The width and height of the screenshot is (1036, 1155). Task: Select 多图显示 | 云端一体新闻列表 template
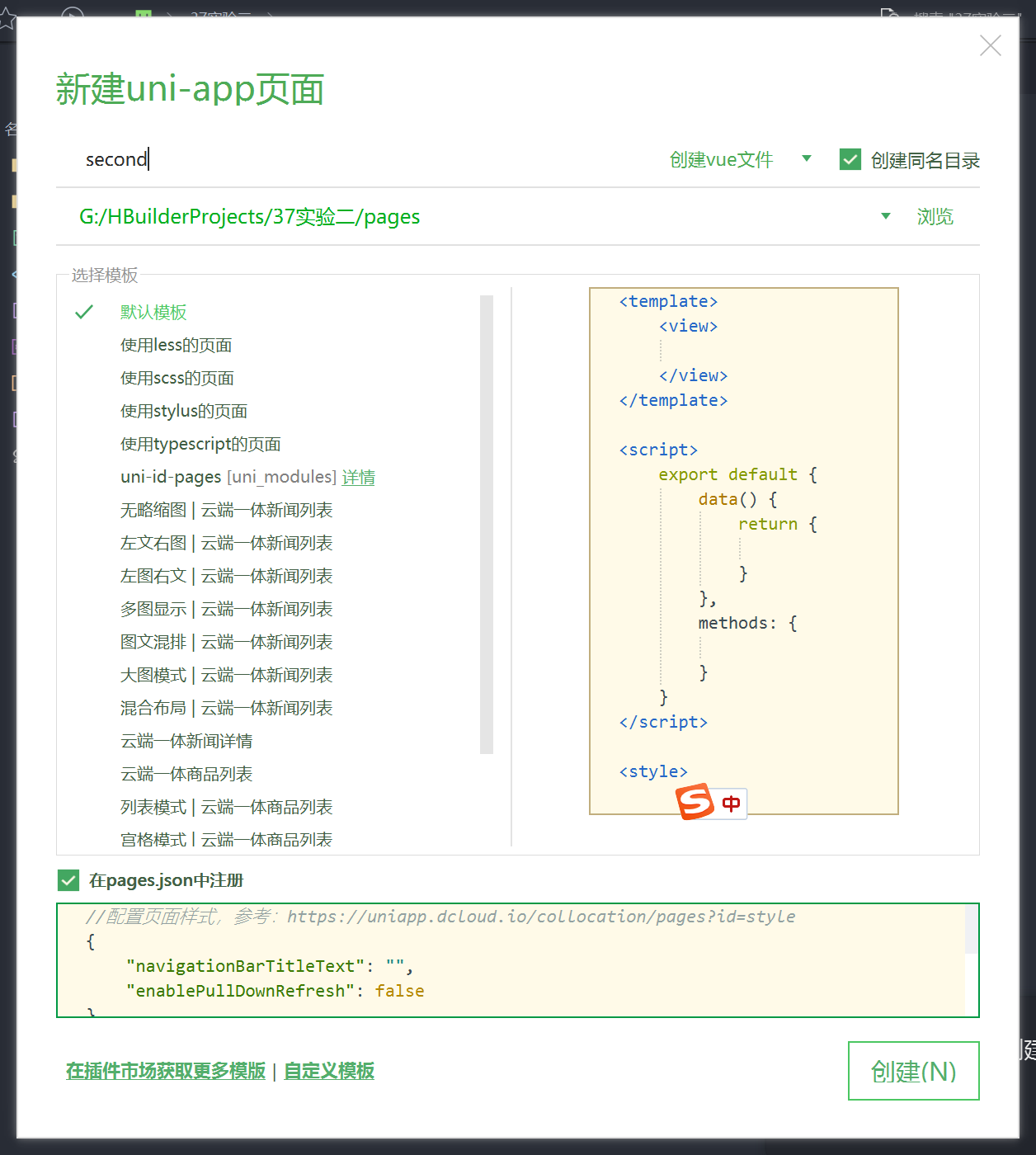coord(226,609)
